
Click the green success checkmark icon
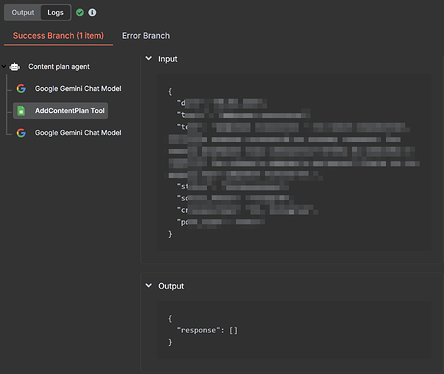point(80,13)
